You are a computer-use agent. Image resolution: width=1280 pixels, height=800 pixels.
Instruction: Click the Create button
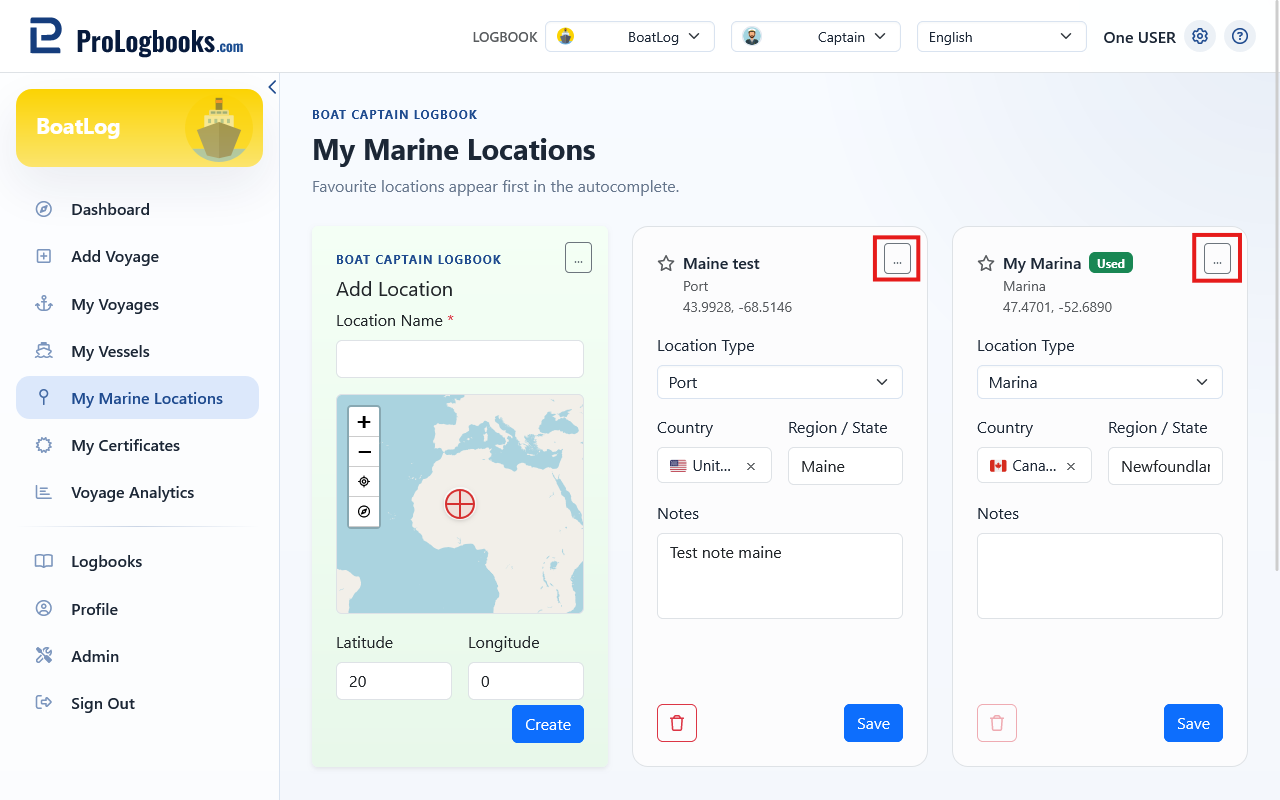point(548,724)
